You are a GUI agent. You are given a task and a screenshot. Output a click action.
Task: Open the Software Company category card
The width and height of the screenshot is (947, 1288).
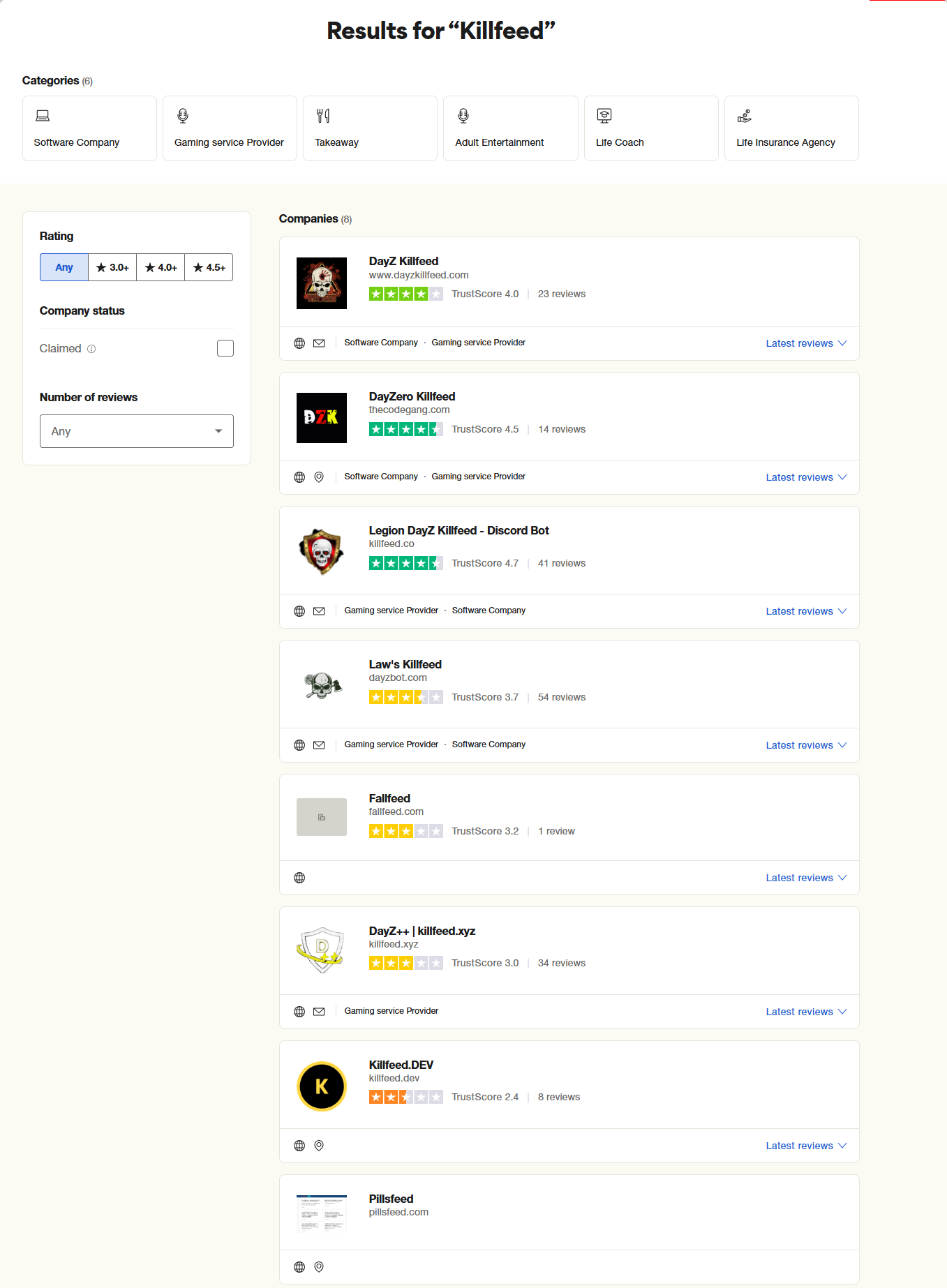click(x=89, y=128)
